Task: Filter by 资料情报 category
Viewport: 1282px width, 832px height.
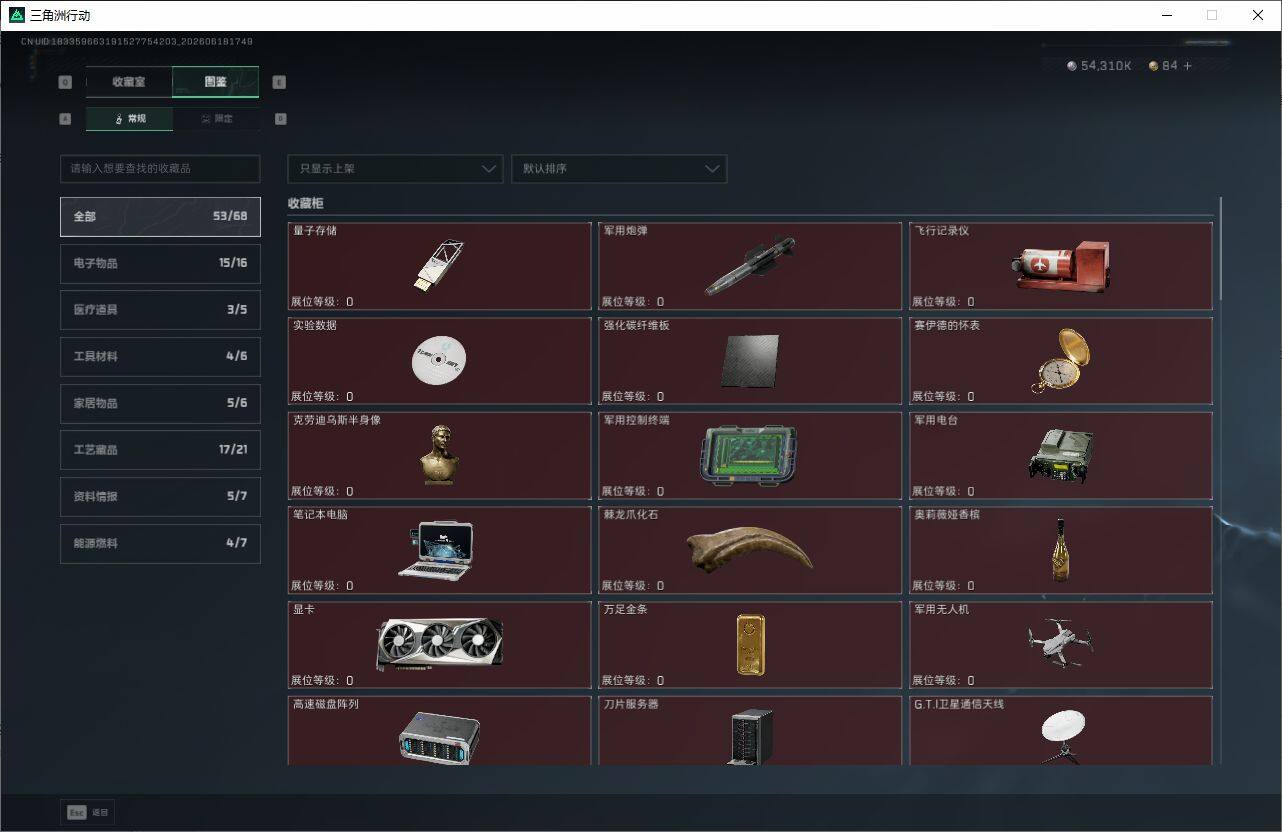Action: pyautogui.click(x=160, y=496)
